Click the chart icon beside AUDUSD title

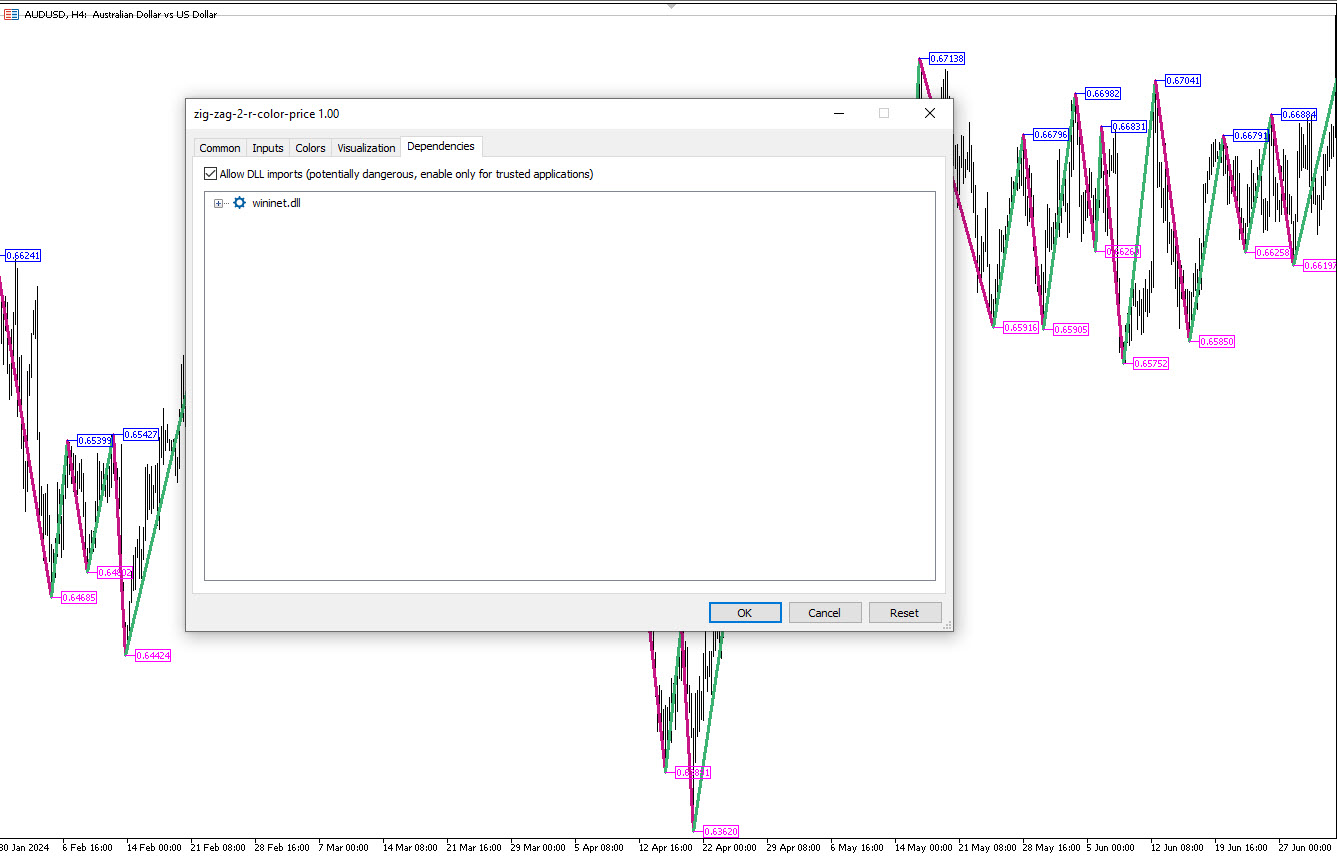(10, 14)
